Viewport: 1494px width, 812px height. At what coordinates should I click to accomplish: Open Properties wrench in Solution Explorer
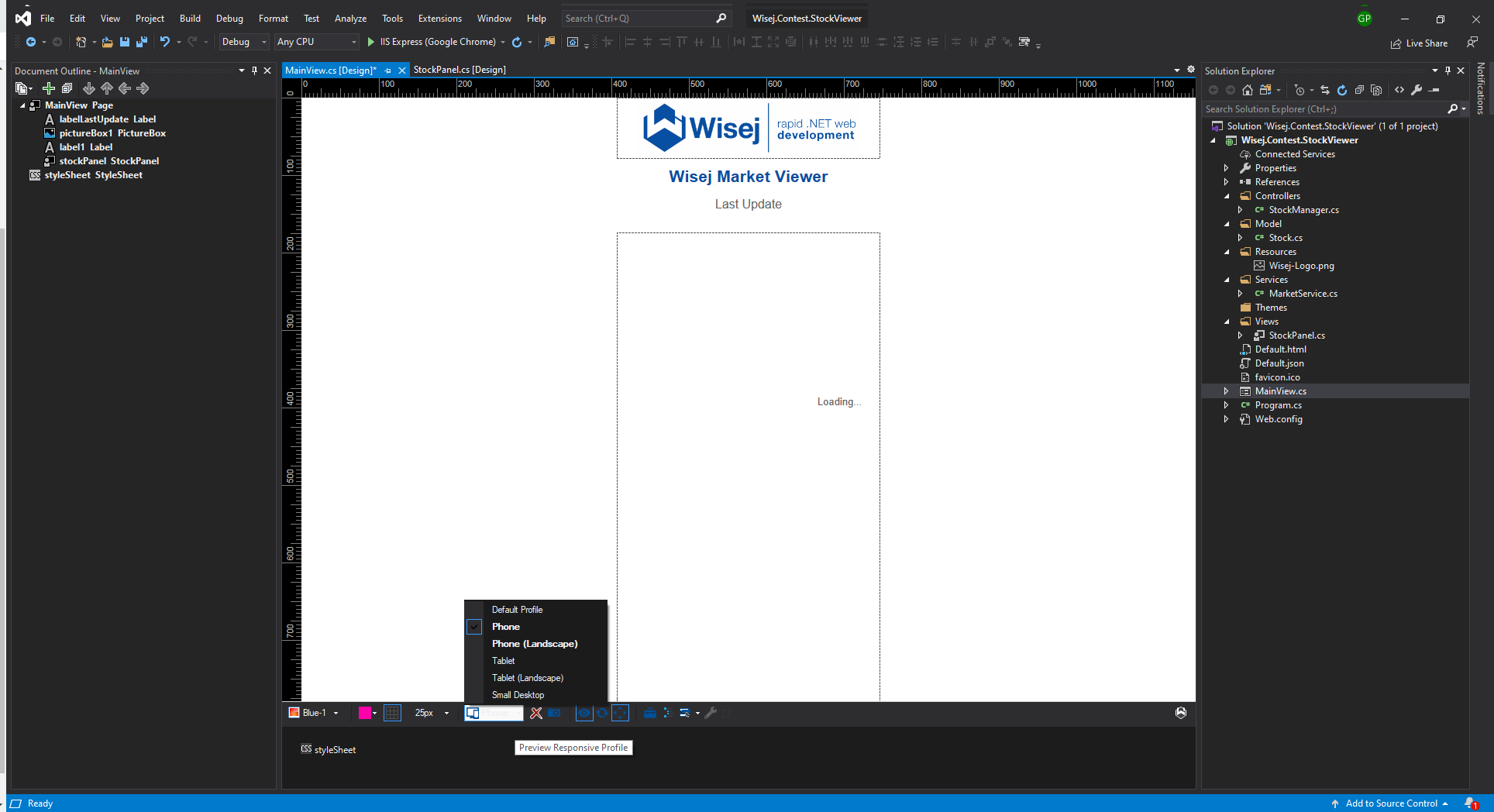[x=1417, y=90]
